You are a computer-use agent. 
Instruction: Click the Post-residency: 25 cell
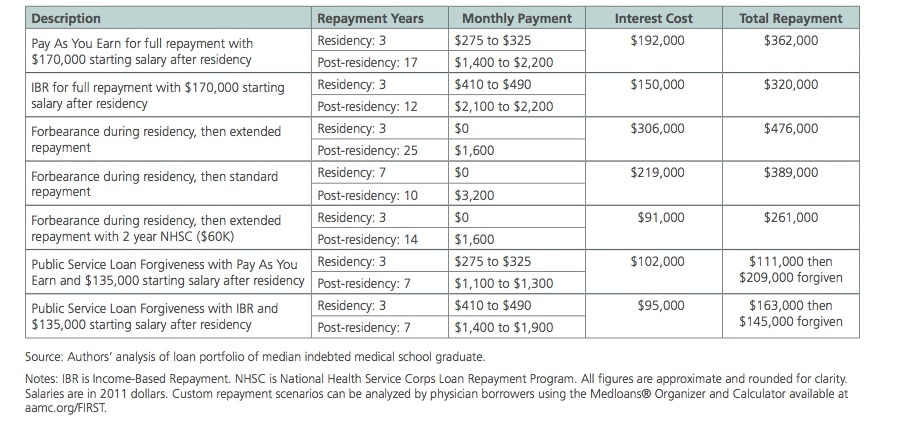pyautogui.click(x=367, y=151)
